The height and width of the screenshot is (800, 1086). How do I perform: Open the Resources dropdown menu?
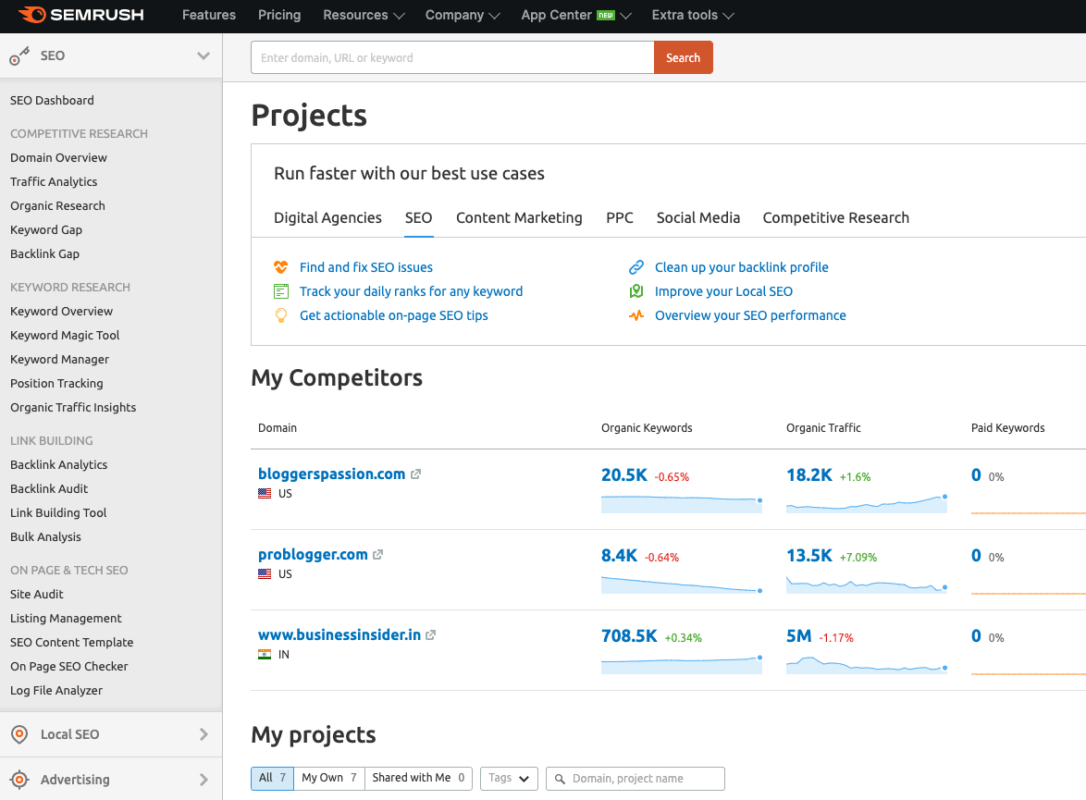364,15
